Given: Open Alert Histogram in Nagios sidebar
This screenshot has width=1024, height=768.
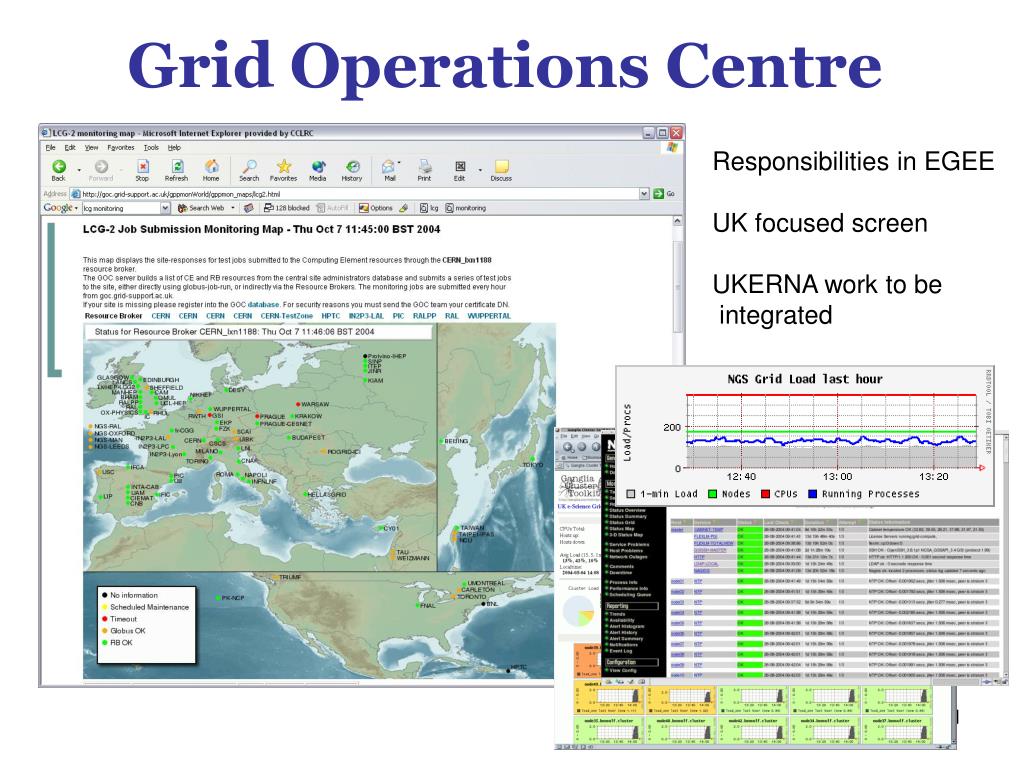Looking at the screenshot, I should pyautogui.click(x=626, y=626).
